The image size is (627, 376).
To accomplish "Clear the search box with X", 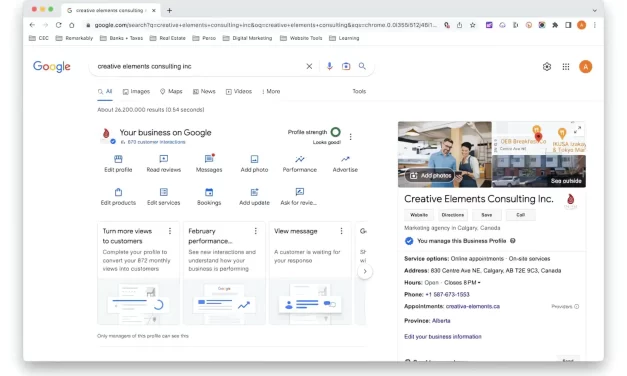I will (309, 66).
